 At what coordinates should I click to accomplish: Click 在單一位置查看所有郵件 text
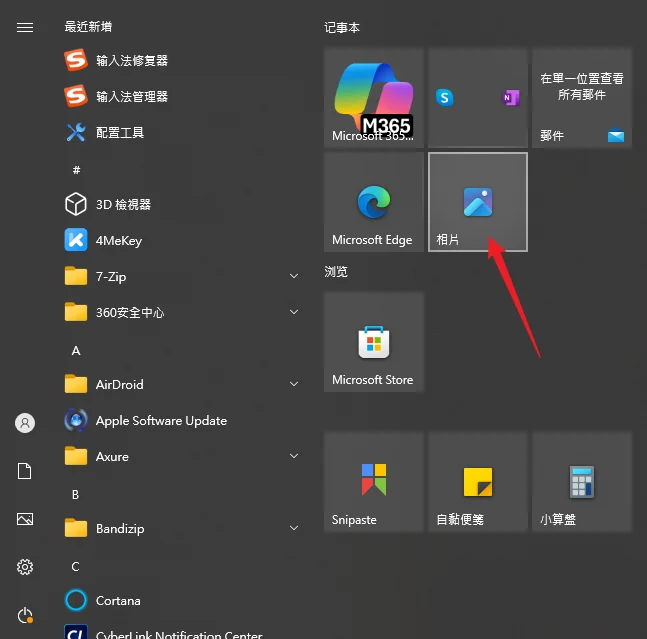(582, 86)
